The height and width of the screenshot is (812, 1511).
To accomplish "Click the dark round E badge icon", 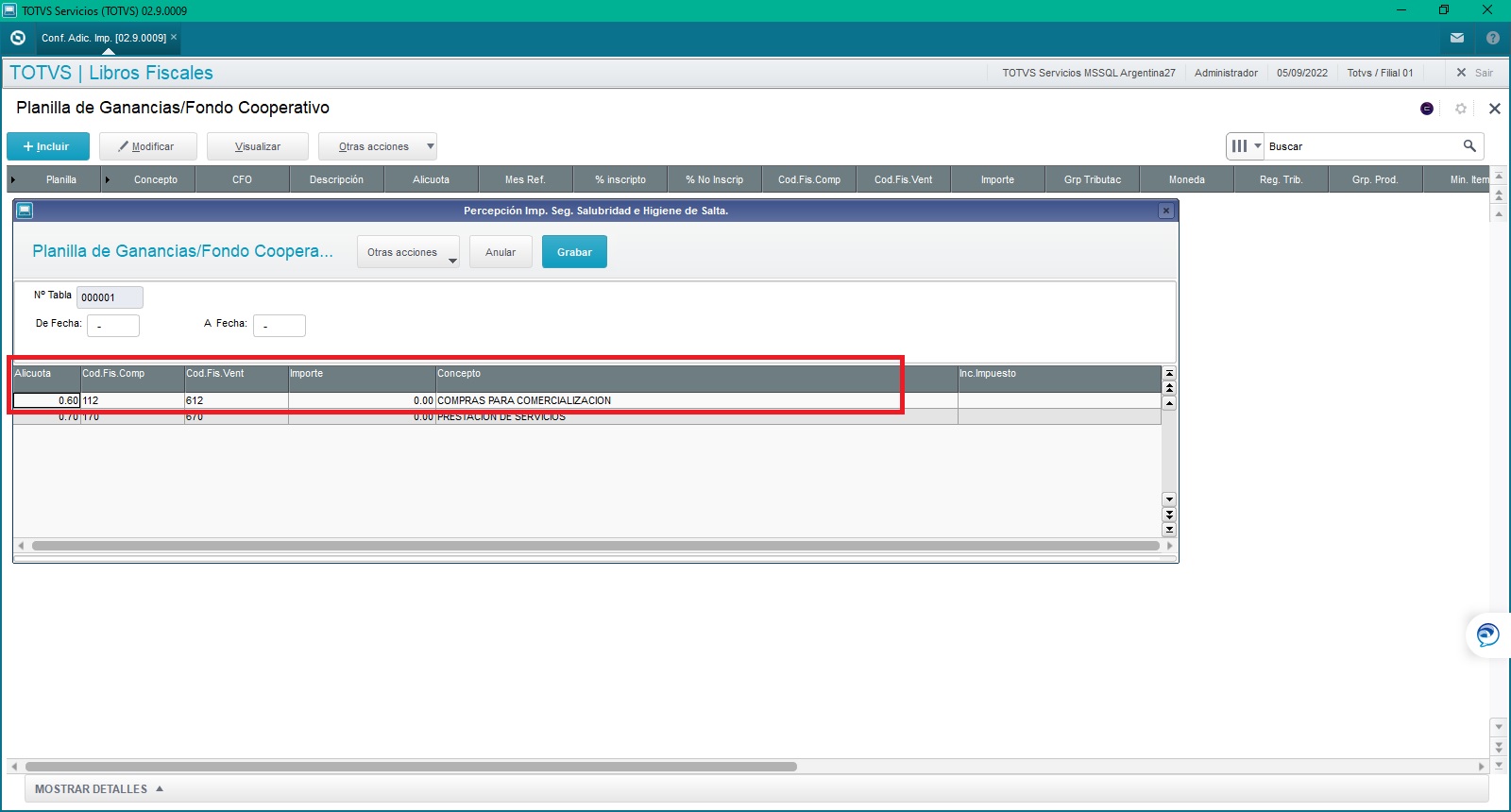I will tap(1427, 109).
